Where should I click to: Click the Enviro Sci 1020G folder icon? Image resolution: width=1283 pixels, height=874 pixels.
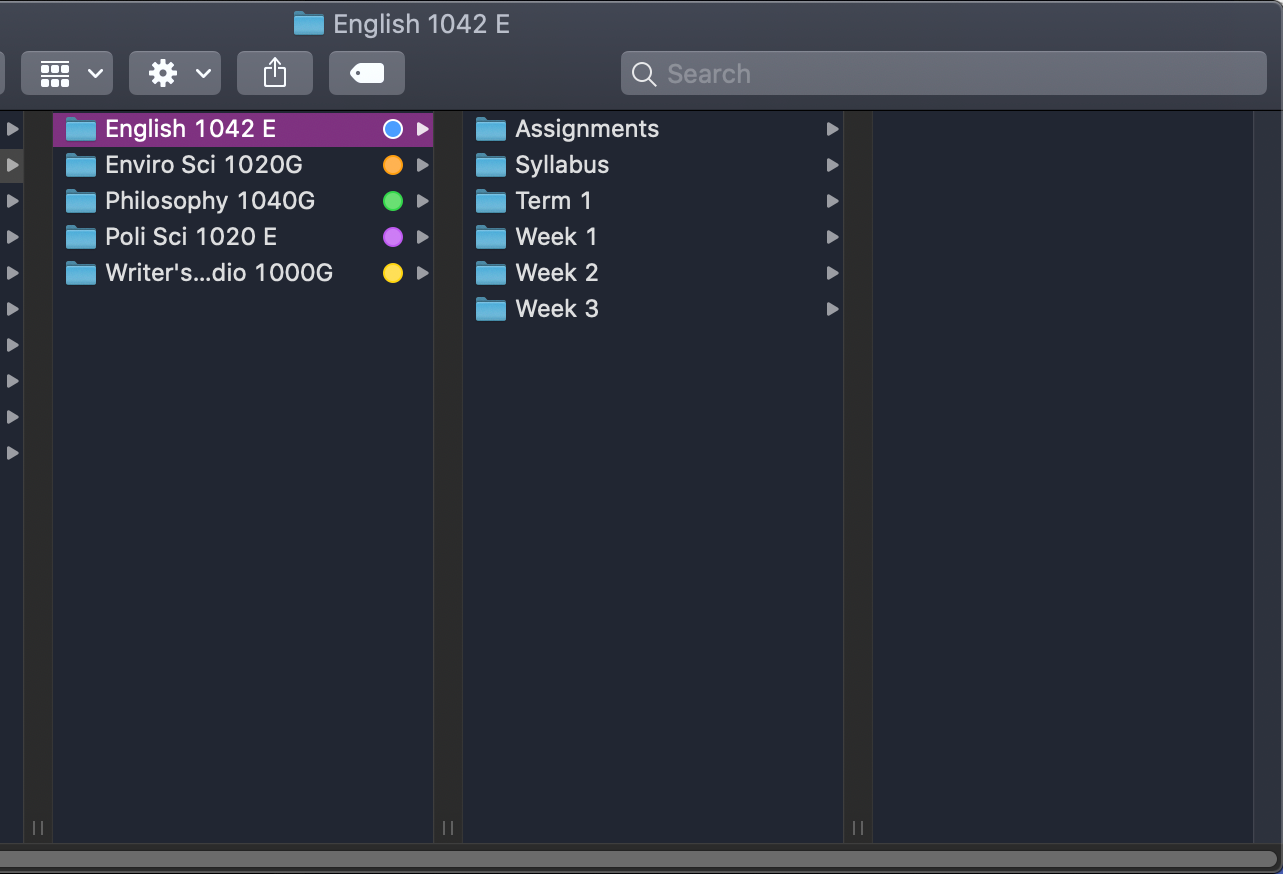[81, 165]
